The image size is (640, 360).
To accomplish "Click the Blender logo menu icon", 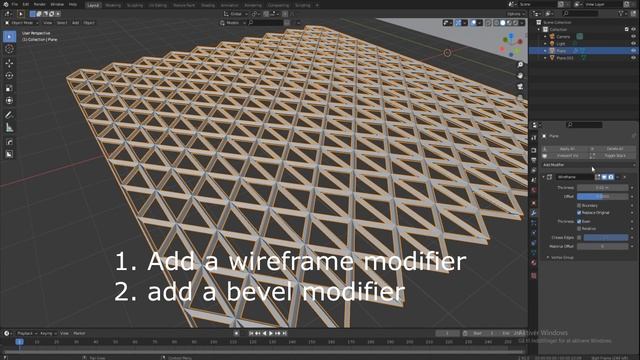I will pos(5,4).
